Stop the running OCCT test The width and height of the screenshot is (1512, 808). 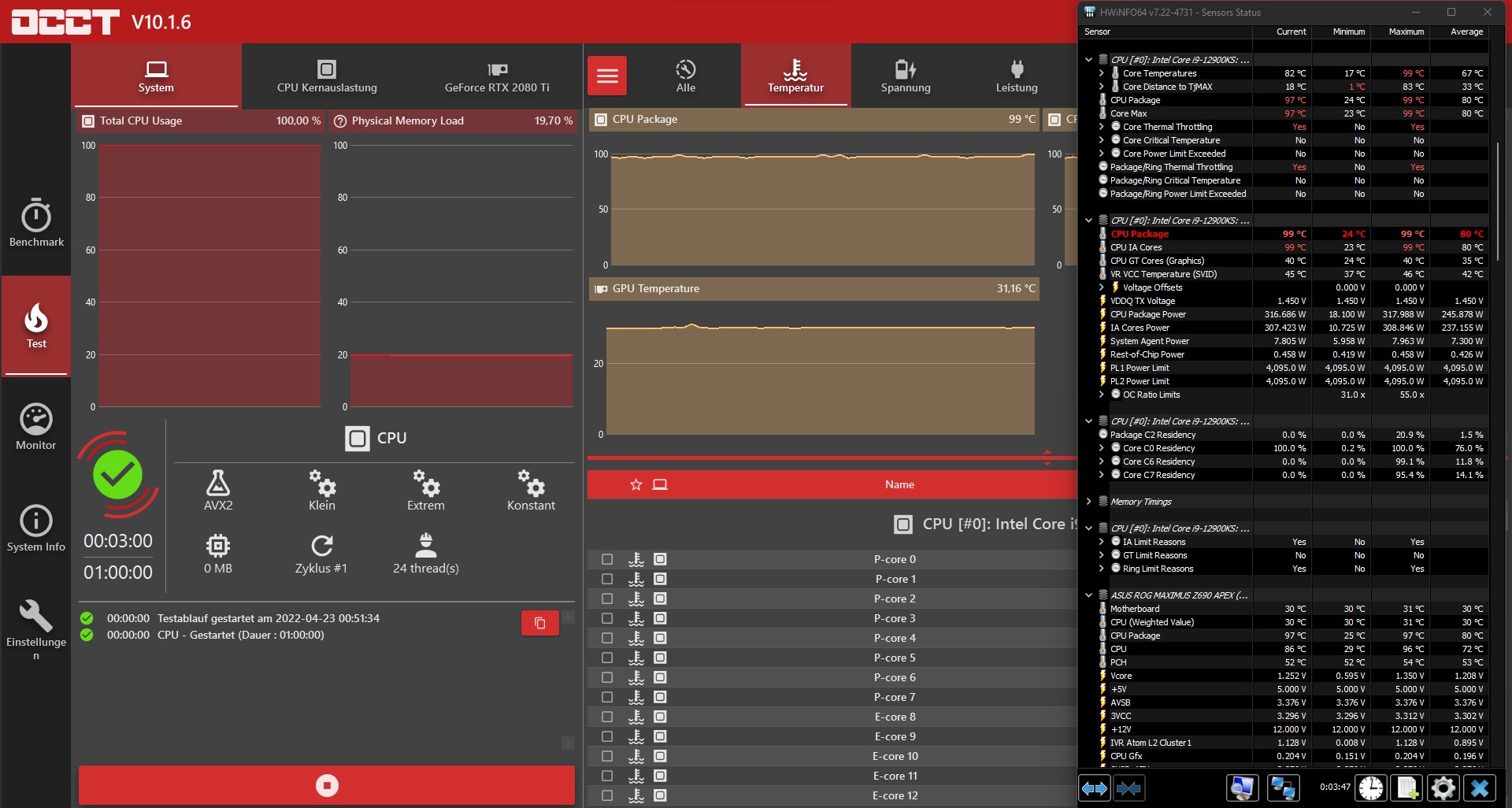tap(327, 785)
